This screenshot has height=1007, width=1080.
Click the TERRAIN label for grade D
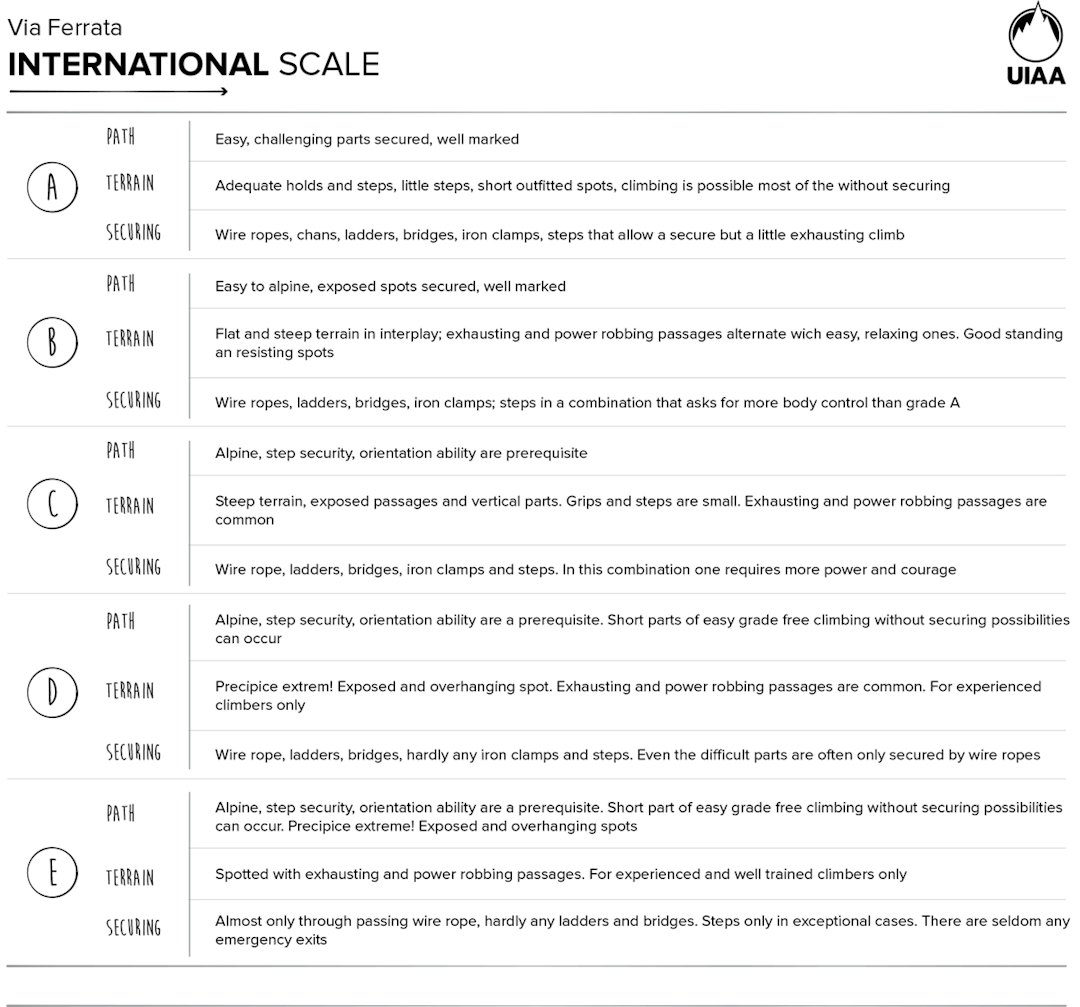(x=131, y=690)
